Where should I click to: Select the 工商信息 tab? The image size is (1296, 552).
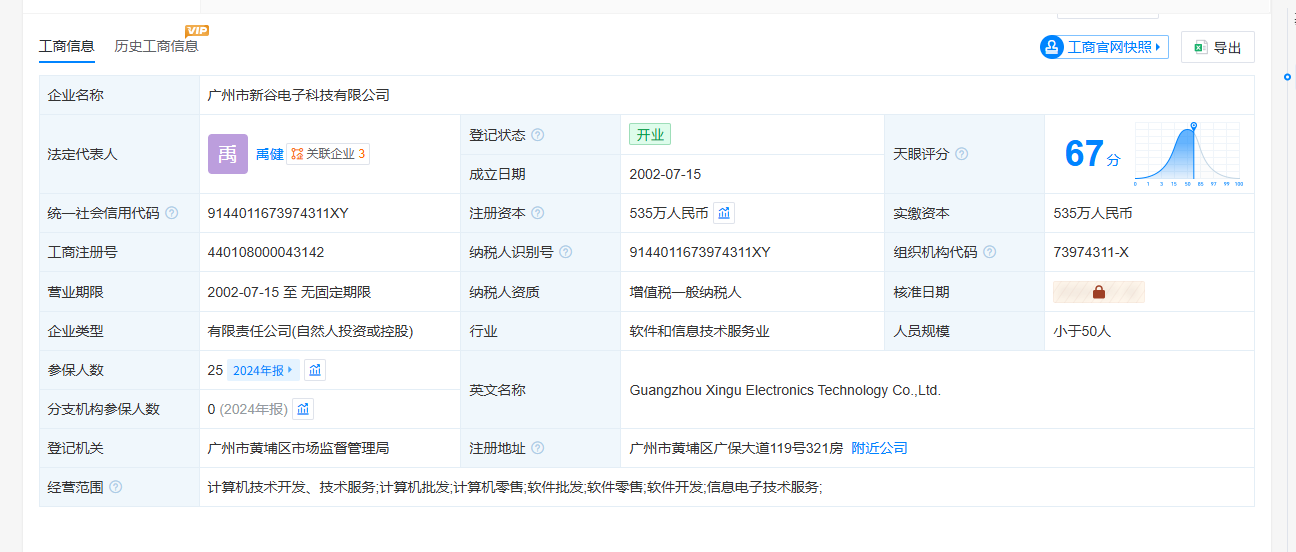67,45
